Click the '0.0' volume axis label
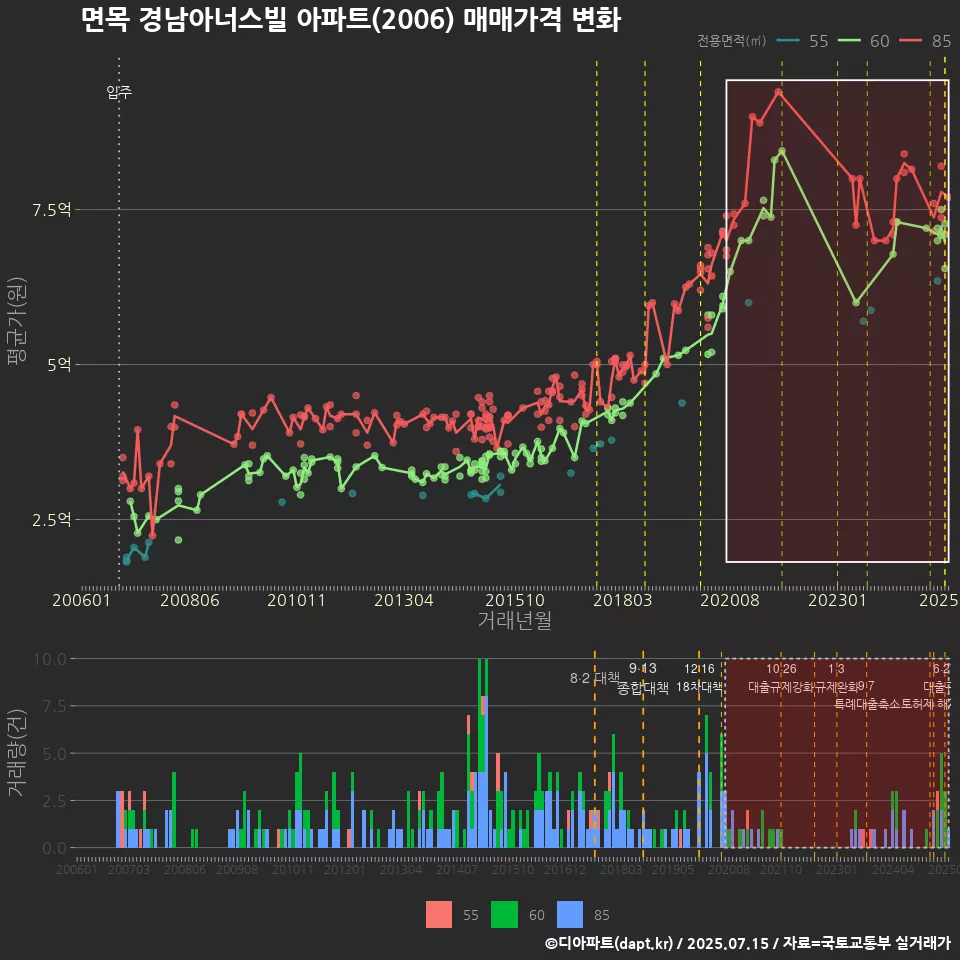This screenshot has width=960, height=960. click(x=54, y=848)
